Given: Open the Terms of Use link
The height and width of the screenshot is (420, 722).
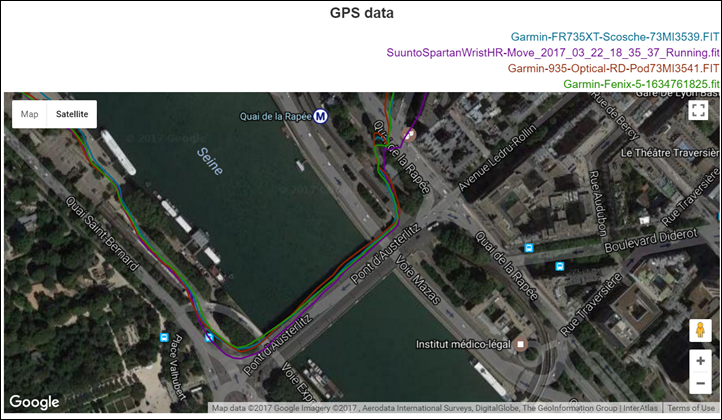Looking at the screenshot, I should pos(691,408).
